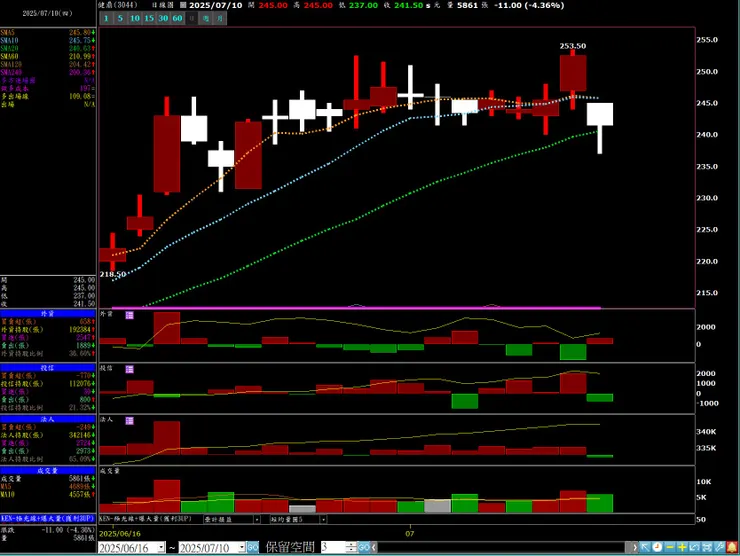Select the weekly (週) chart period
The width and height of the screenshot is (740, 556).
(x=206, y=18)
